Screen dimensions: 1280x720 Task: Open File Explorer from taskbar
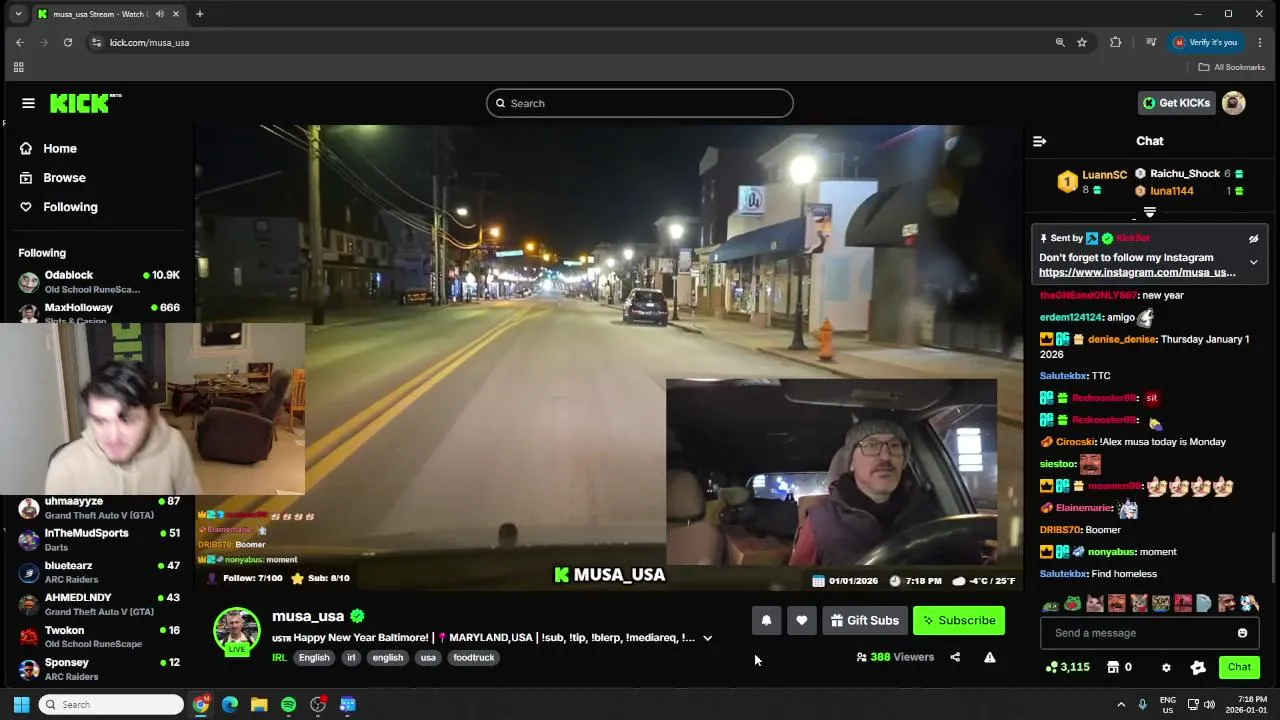pyautogui.click(x=259, y=705)
